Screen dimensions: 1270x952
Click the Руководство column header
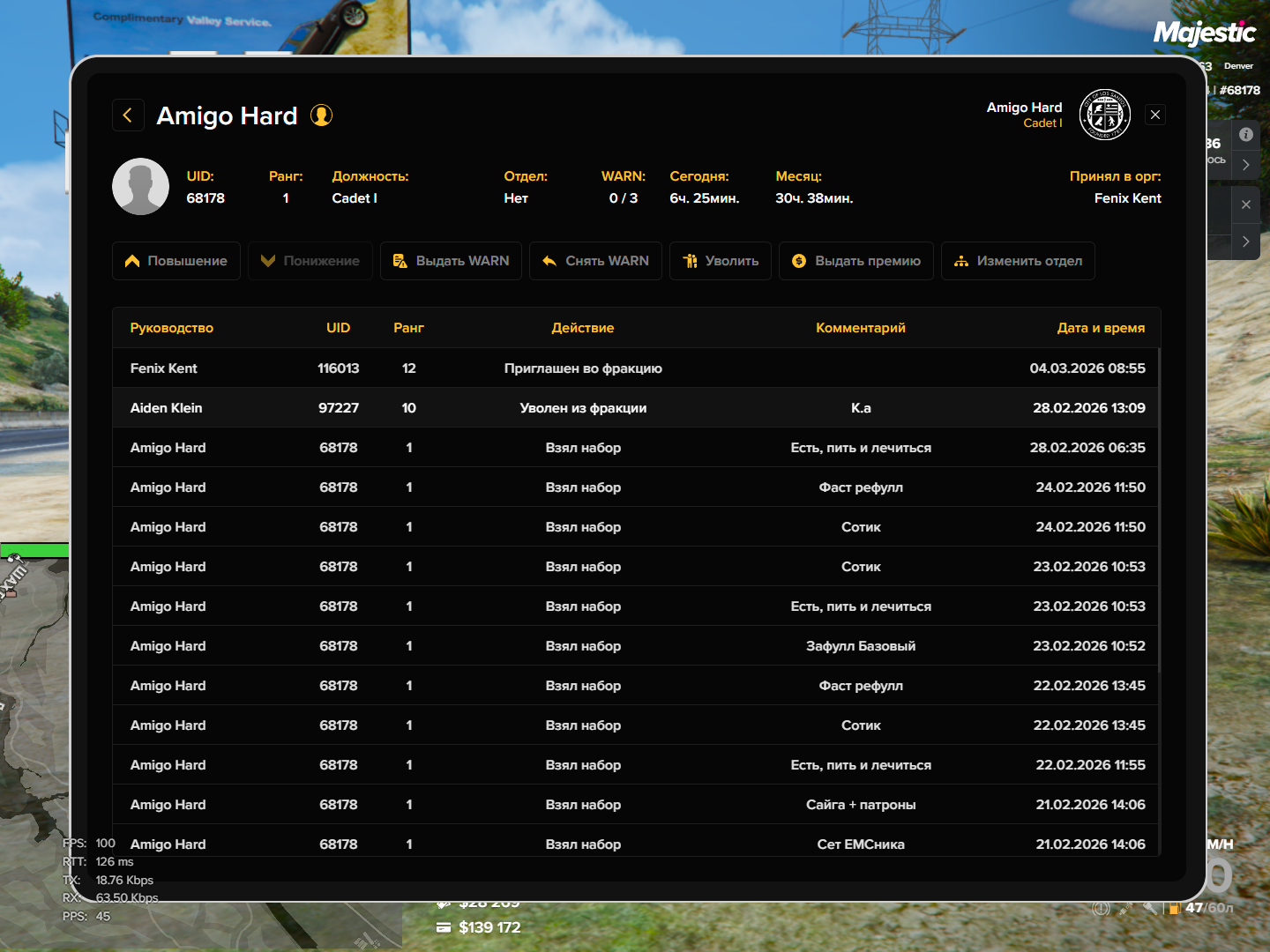(x=172, y=328)
